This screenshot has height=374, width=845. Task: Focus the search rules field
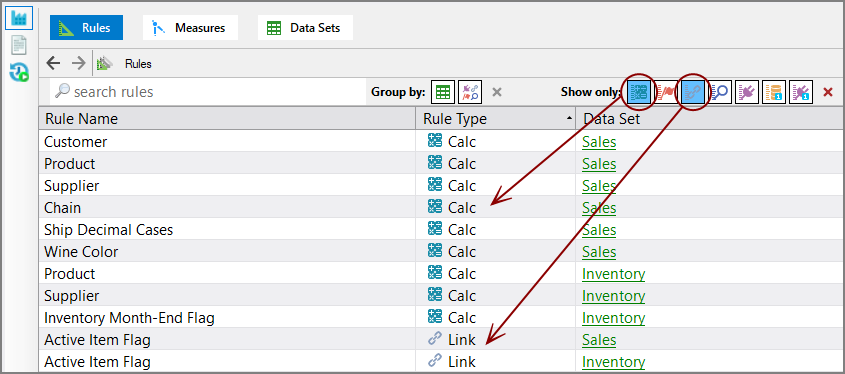click(208, 92)
